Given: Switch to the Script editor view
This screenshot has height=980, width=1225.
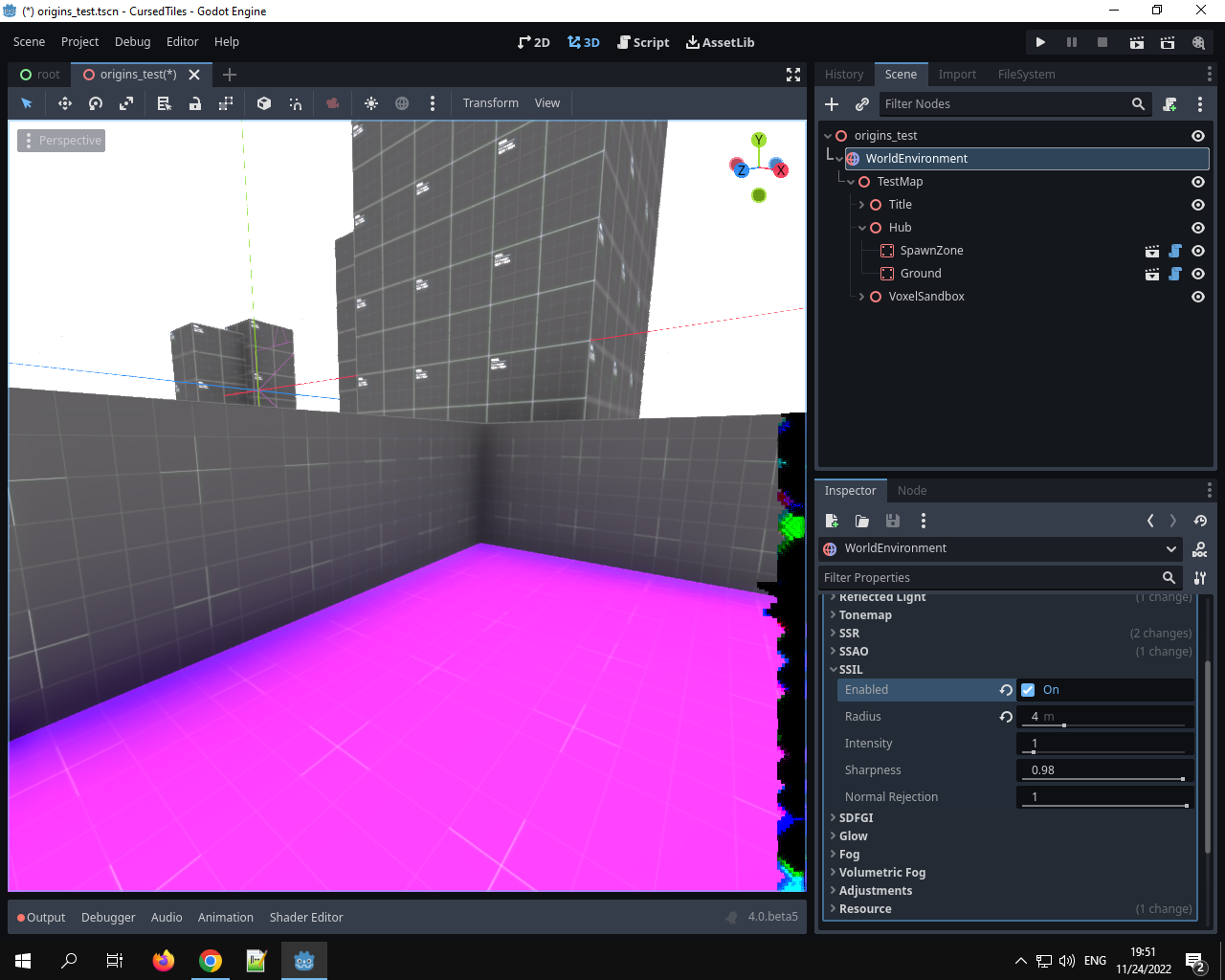Looking at the screenshot, I should [643, 41].
